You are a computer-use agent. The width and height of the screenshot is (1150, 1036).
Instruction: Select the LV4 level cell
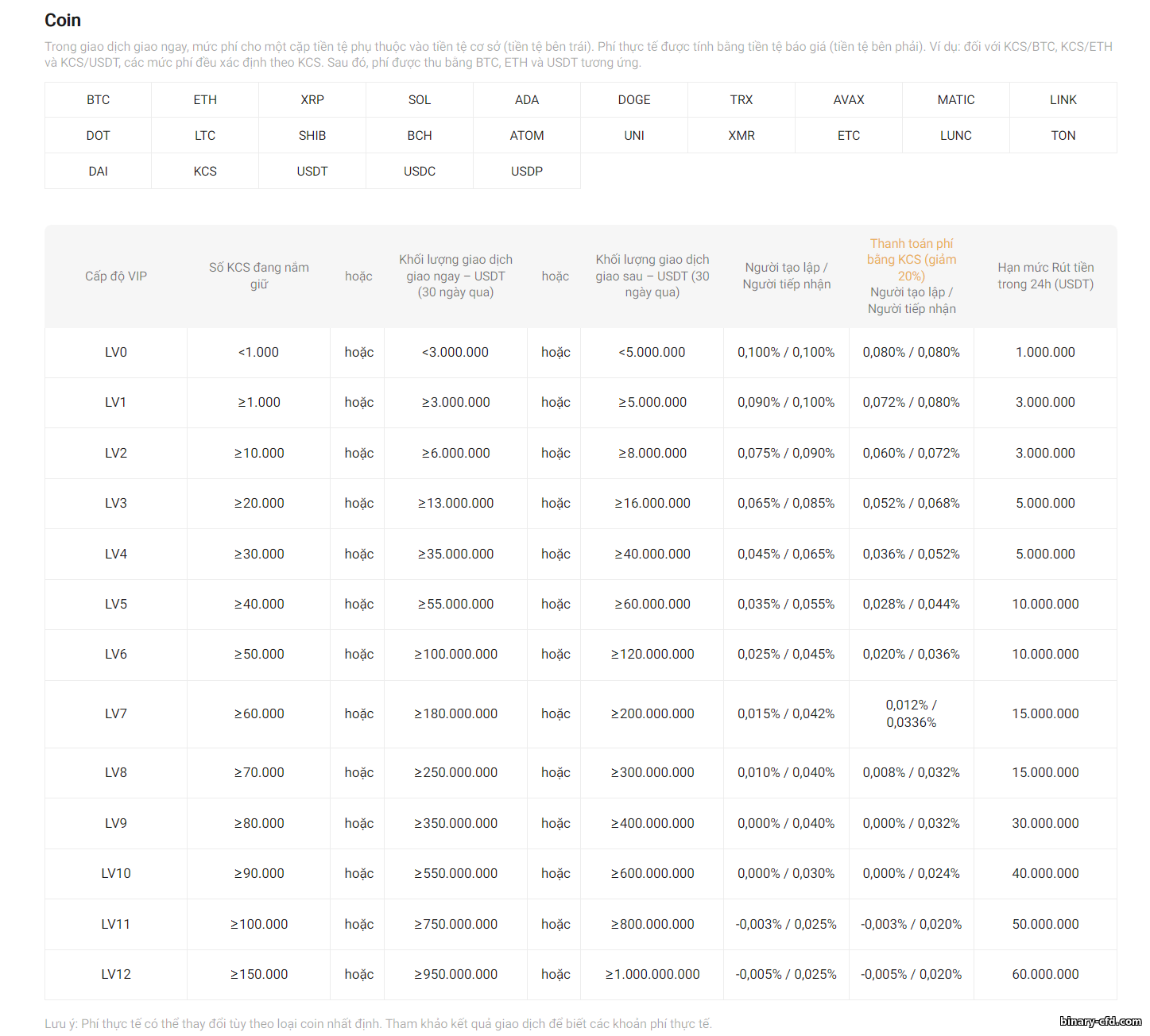(x=116, y=555)
